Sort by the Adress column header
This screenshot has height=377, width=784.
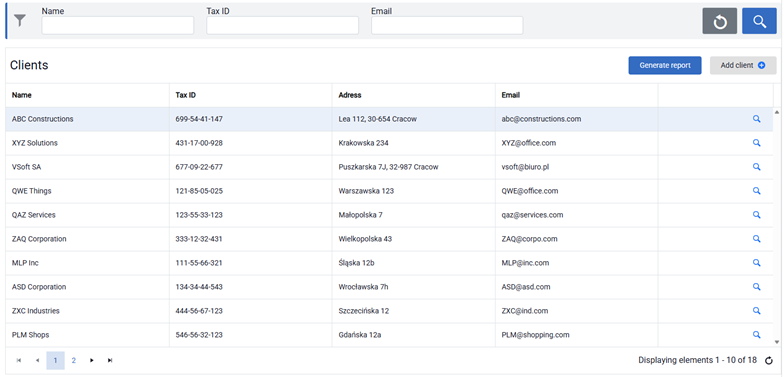[x=414, y=95]
